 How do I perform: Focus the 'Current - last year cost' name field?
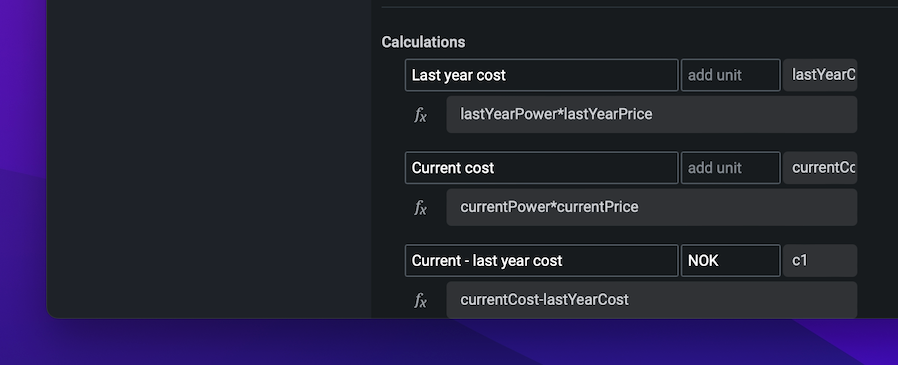coord(541,261)
